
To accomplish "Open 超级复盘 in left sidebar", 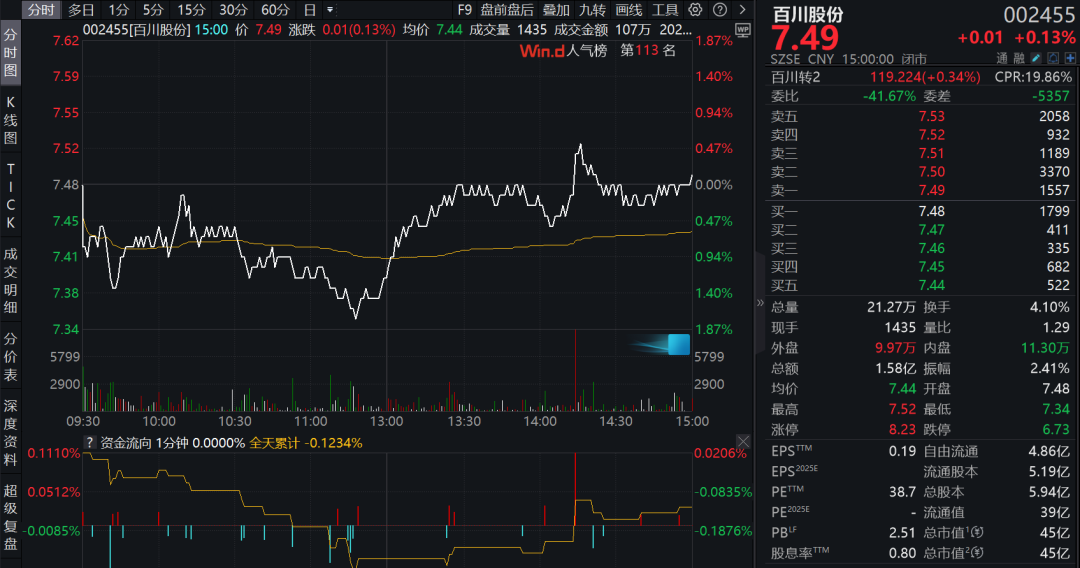I will [10, 517].
